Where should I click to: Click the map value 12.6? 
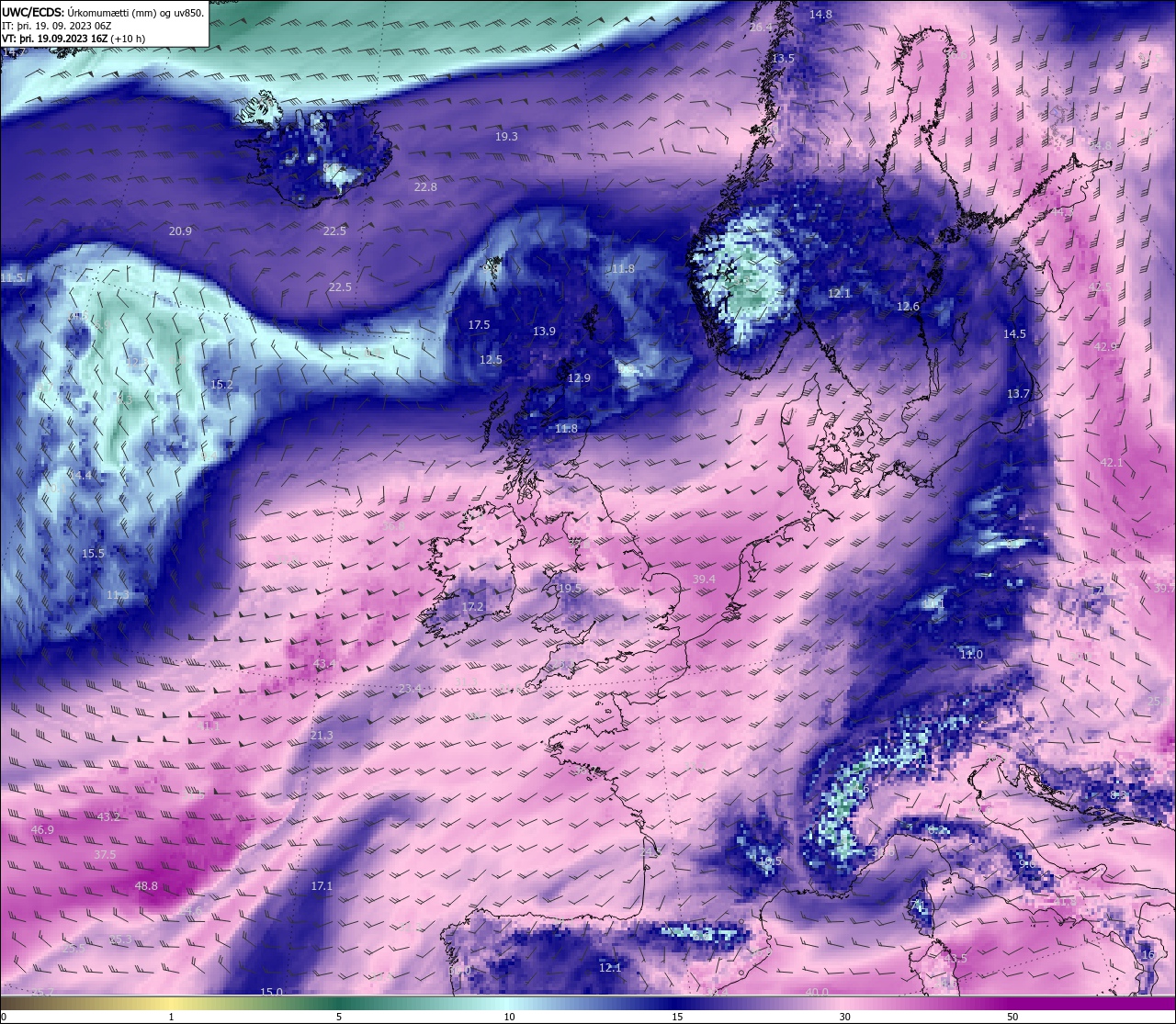pyautogui.click(x=908, y=307)
